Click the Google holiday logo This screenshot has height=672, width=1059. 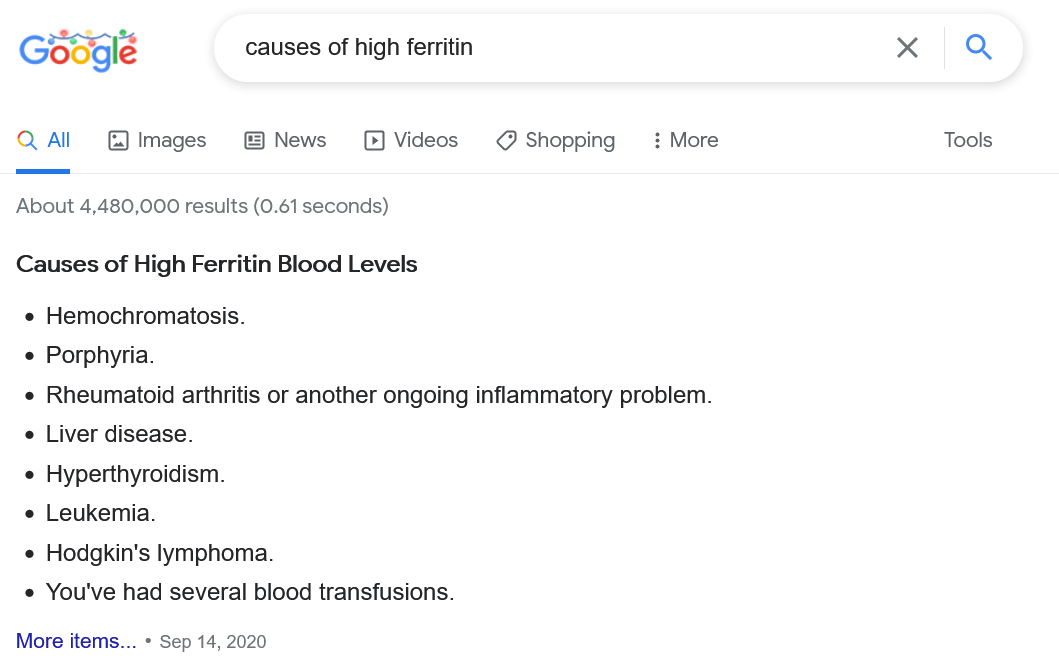[x=78, y=49]
